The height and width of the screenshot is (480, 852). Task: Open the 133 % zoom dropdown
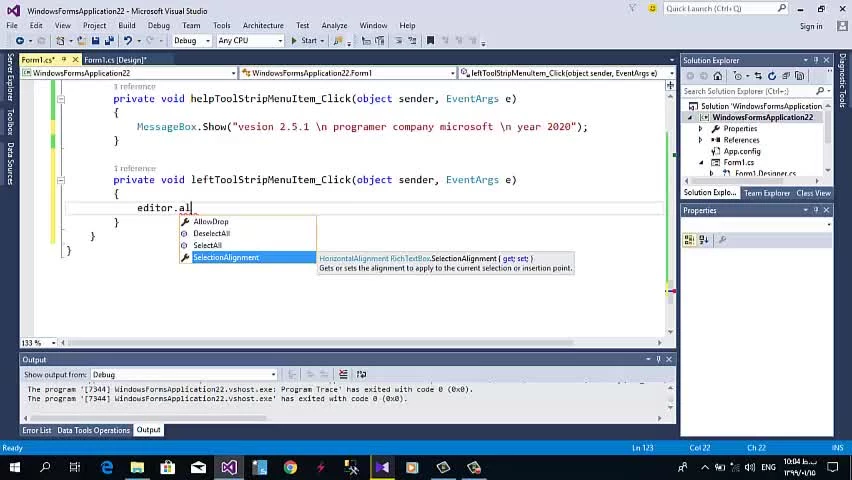53,343
